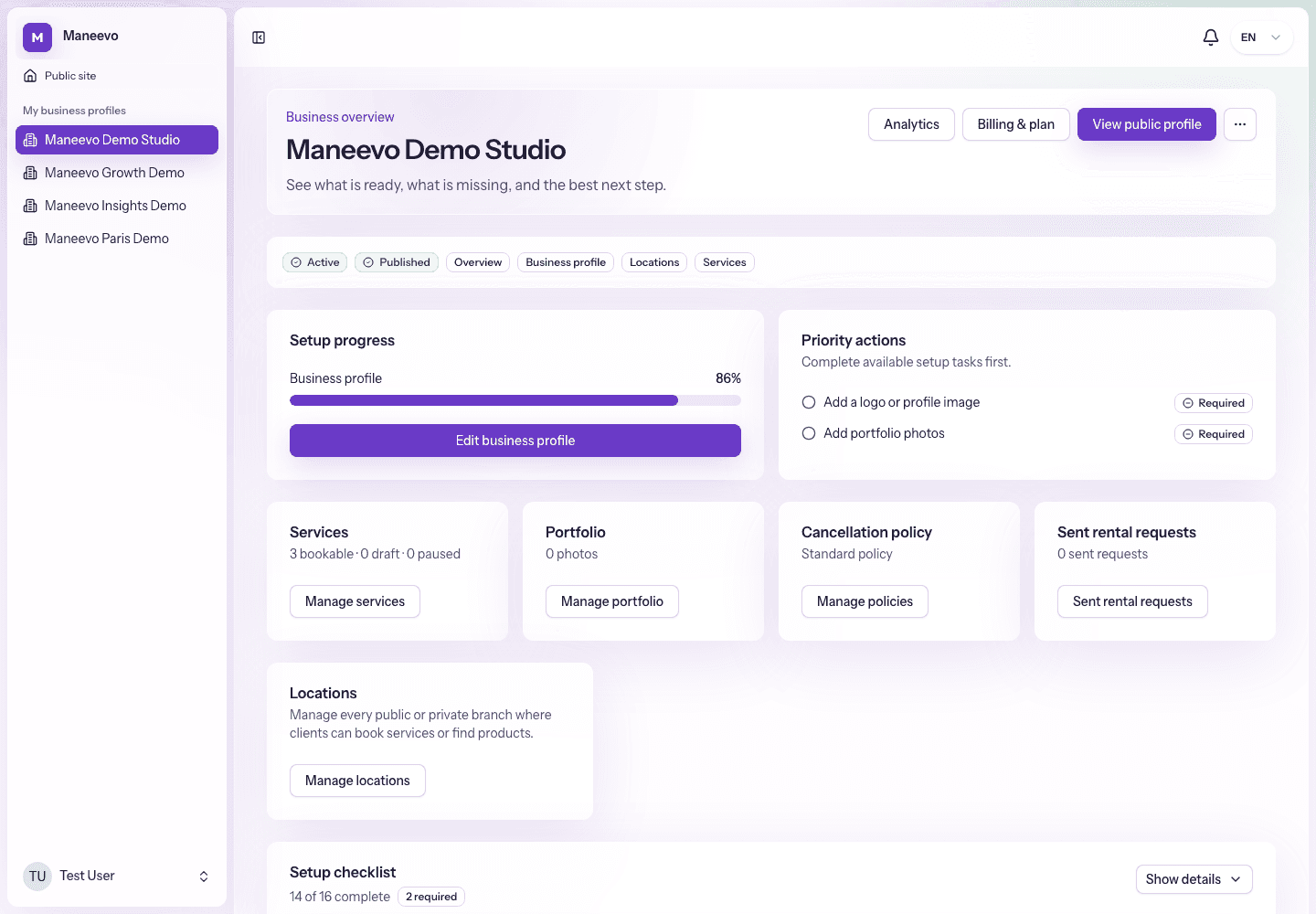
Task: Click the building icon beside Maneevo Growth Demo
Action: click(x=30, y=173)
